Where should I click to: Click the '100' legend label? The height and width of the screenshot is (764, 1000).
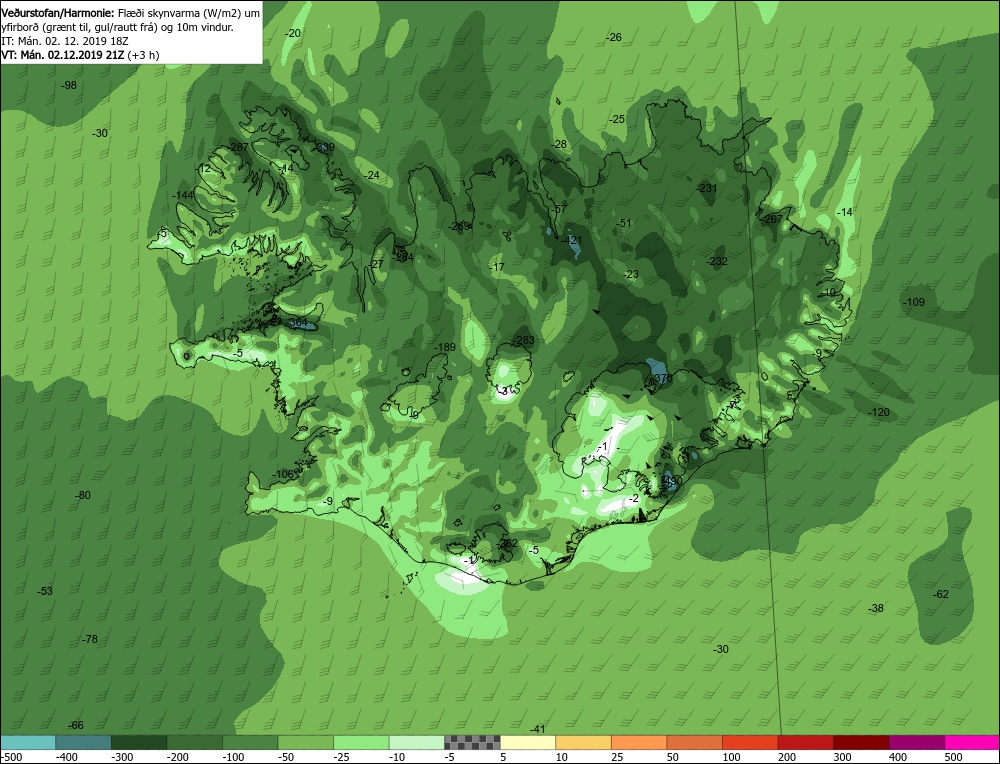(732, 757)
